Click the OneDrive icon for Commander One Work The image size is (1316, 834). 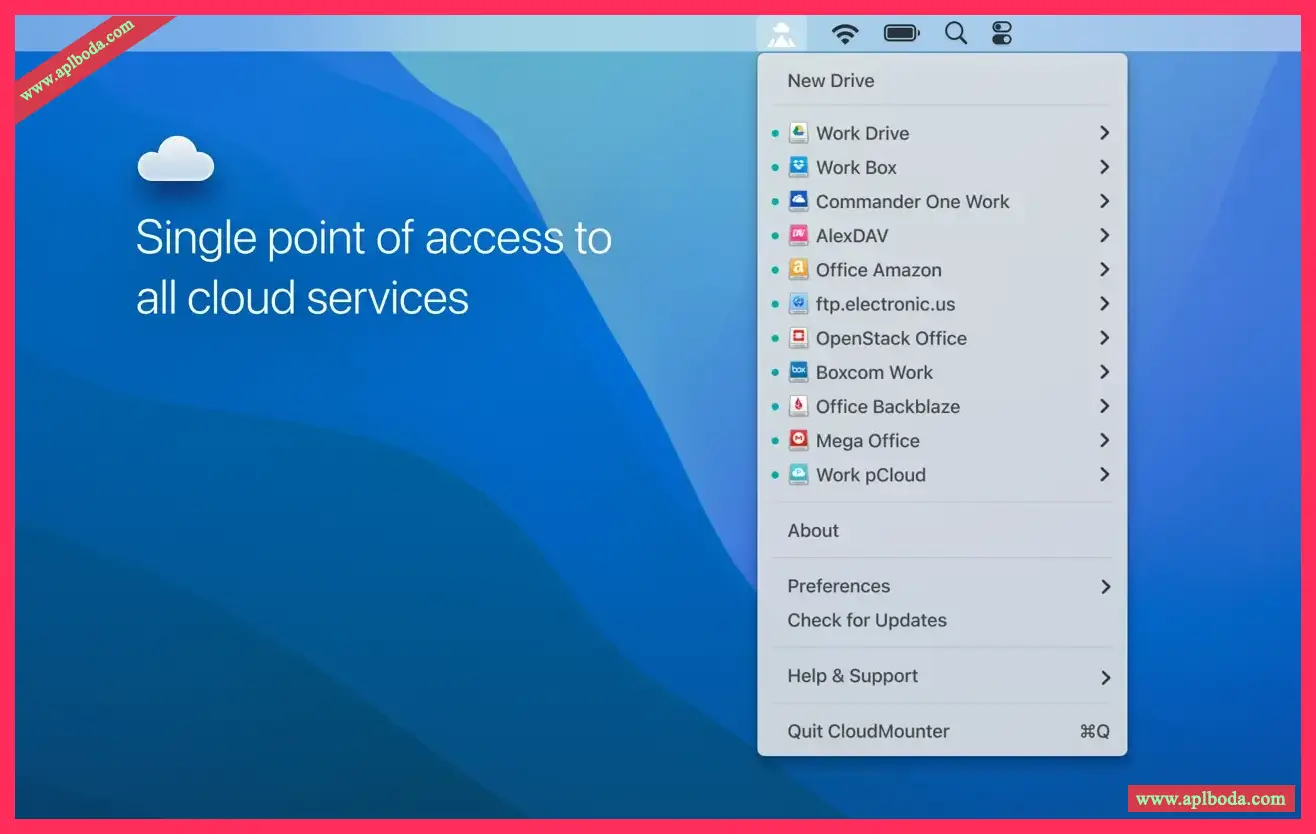798,201
